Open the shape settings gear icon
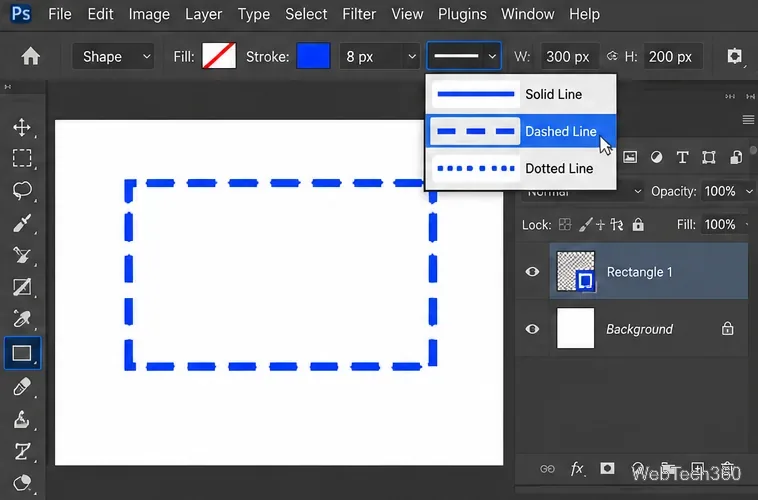The image size is (758, 500). pos(734,56)
